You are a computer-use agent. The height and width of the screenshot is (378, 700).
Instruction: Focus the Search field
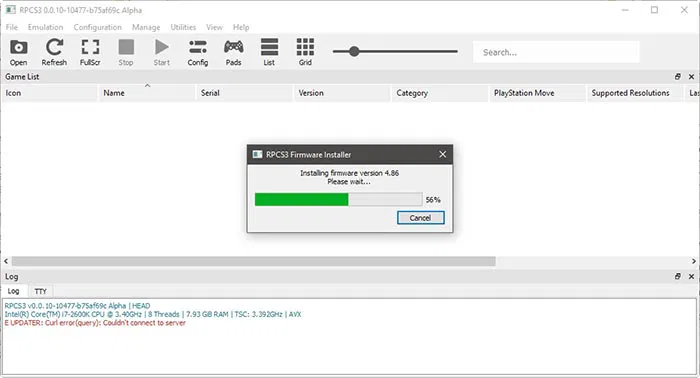pos(556,52)
